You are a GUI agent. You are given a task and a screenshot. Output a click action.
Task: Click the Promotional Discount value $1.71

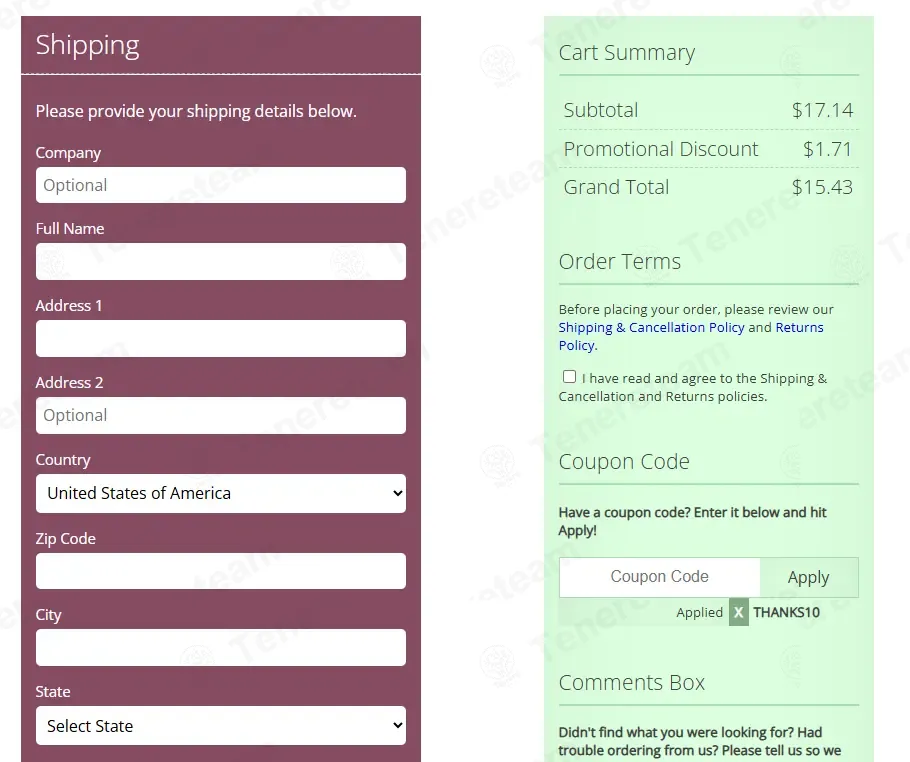pos(827,149)
